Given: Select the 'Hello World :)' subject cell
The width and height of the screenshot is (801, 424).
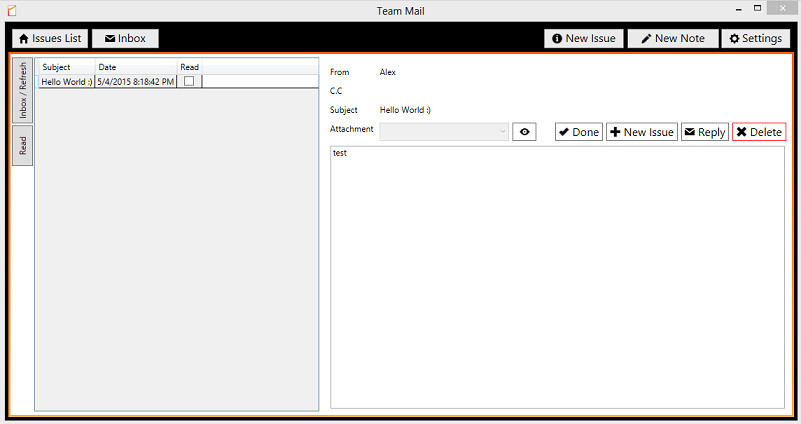Looking at the screenshot, I should click(67, 82).
